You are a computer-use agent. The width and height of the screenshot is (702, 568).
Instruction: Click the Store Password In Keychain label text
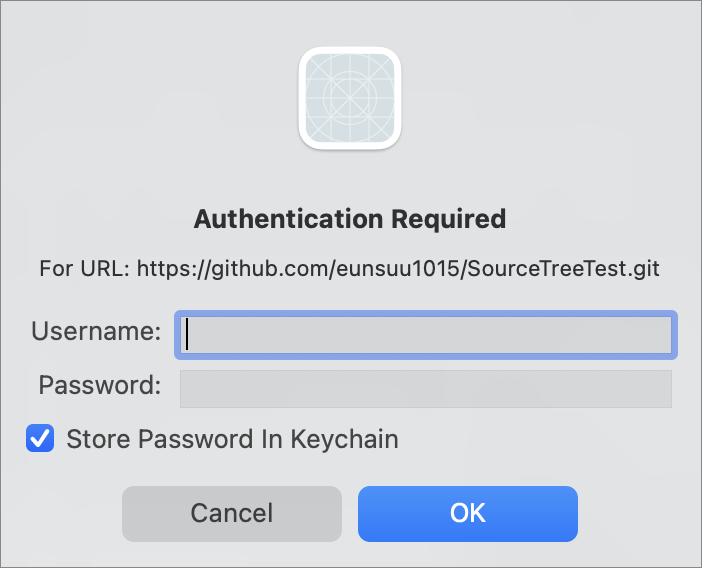[x=232, y=439]
